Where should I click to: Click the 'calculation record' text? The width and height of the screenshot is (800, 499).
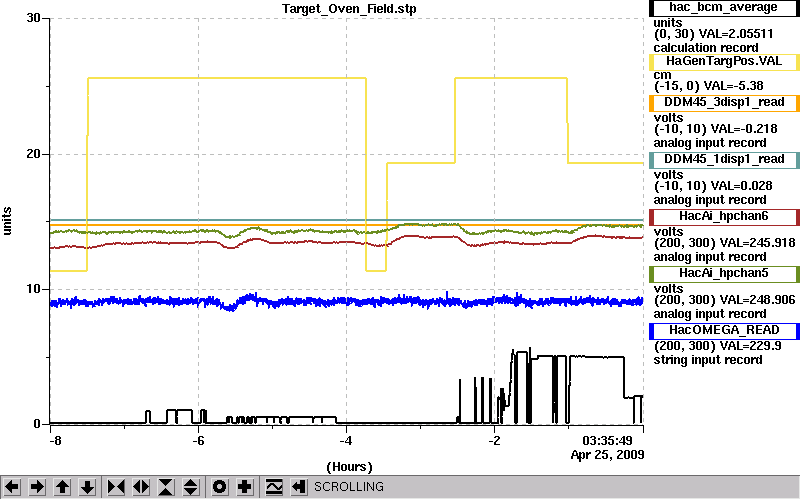coord(706,48)
